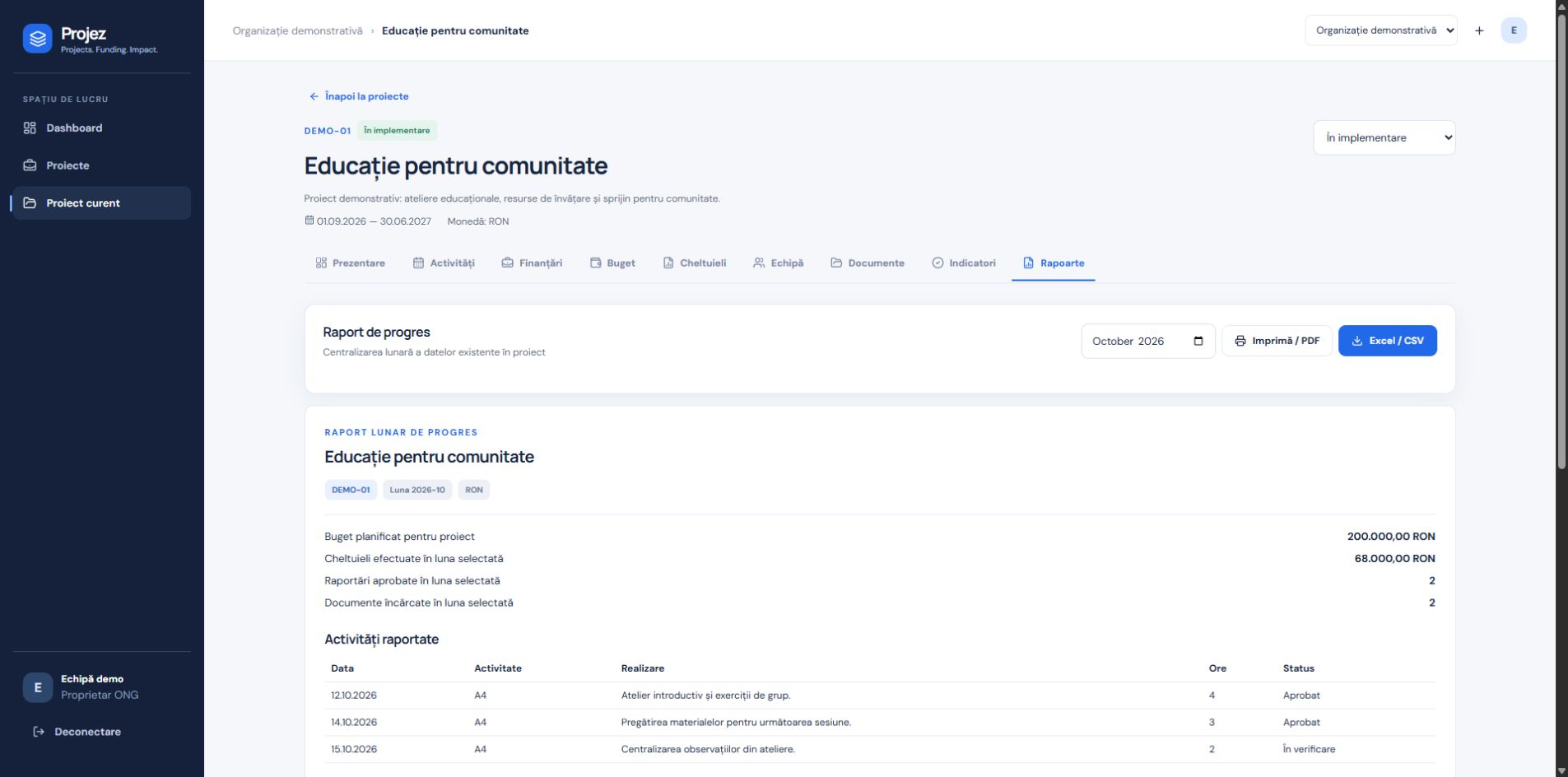Viewport: 1568px width, 777px height.
Task: Expand the Organizație demonstrativă dropdown
Action: [1380, 30]
